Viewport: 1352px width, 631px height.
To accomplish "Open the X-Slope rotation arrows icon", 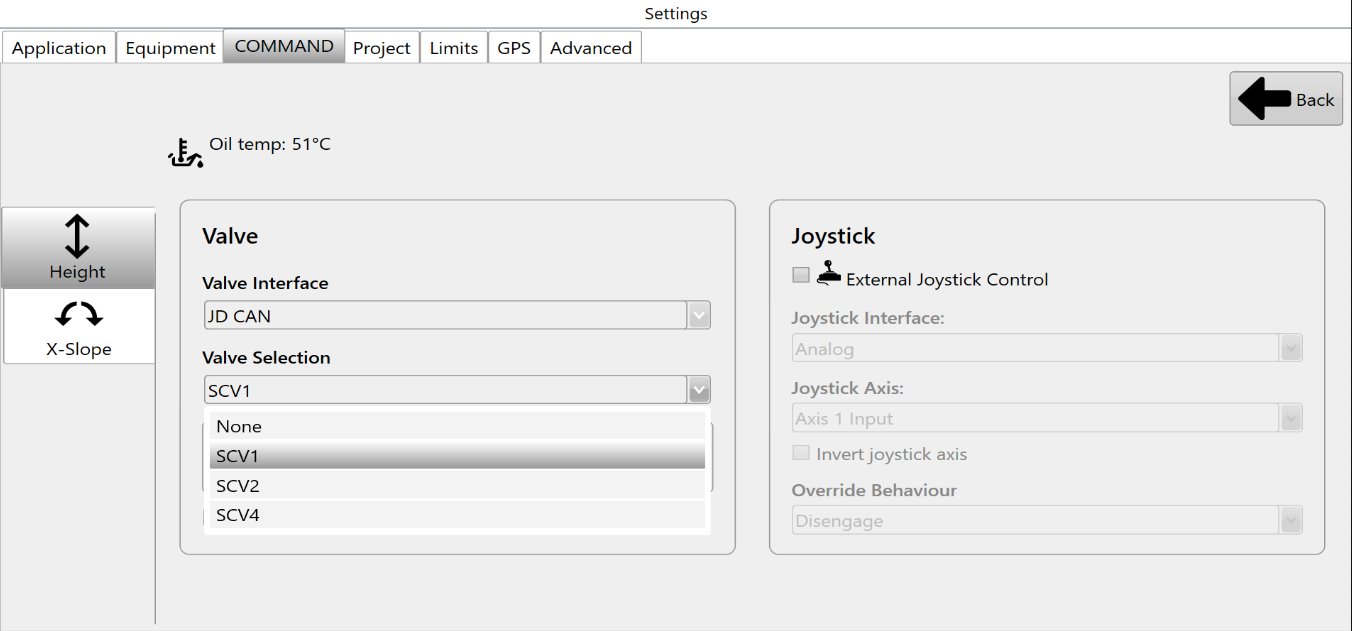I will [x=78, y=316].
